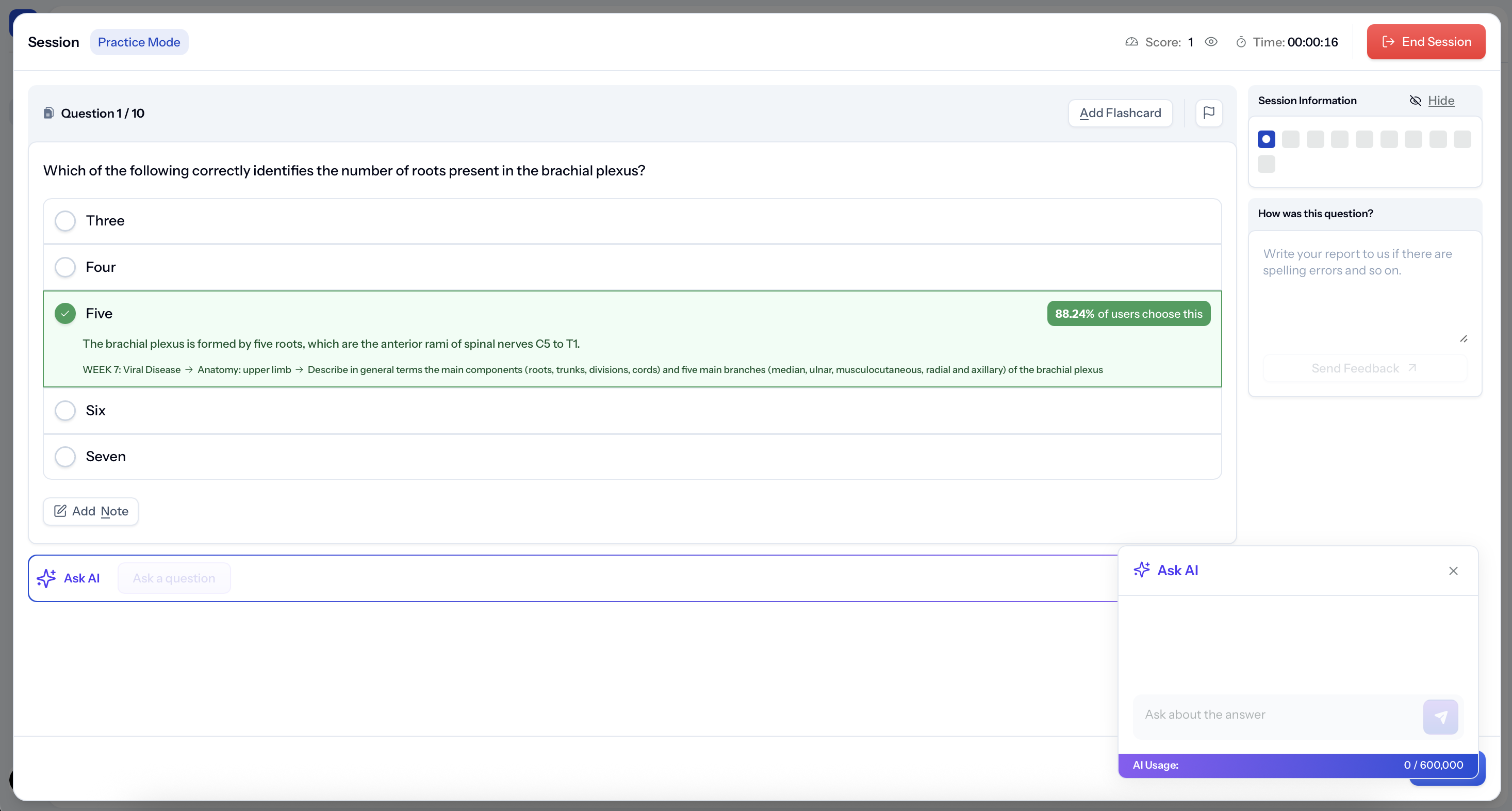Choose the Four radio option
The height and width of the screenshot is (811, 1512).
(65, 267)
